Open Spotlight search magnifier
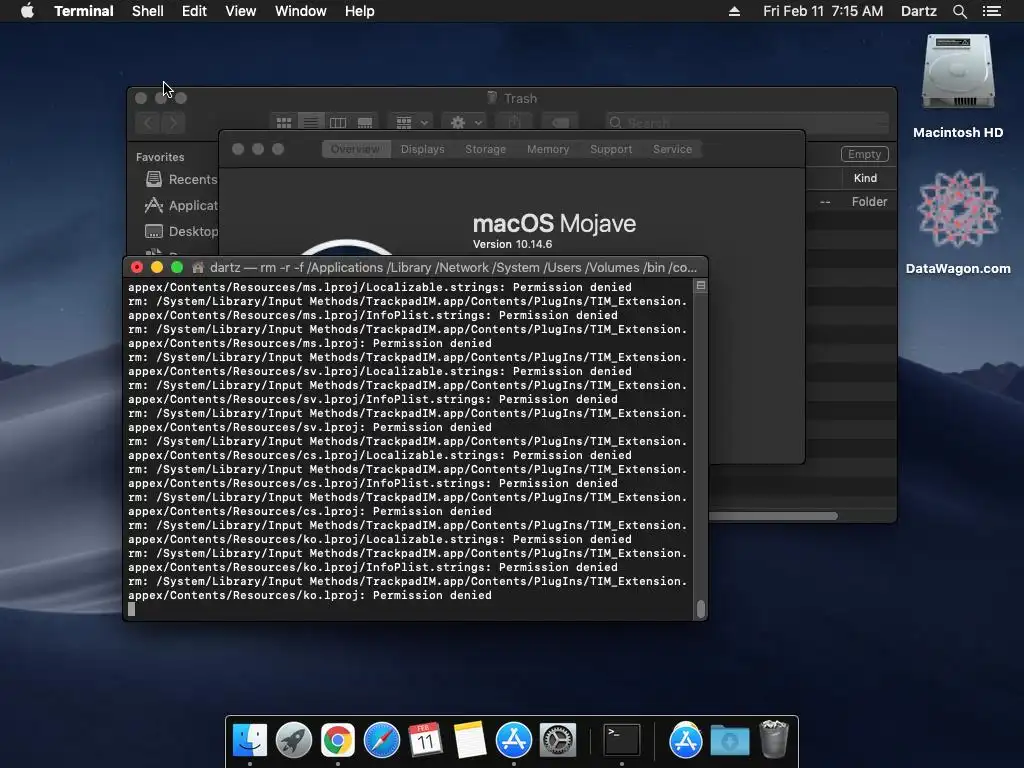The image size is (1024, 768). [959, 11]
